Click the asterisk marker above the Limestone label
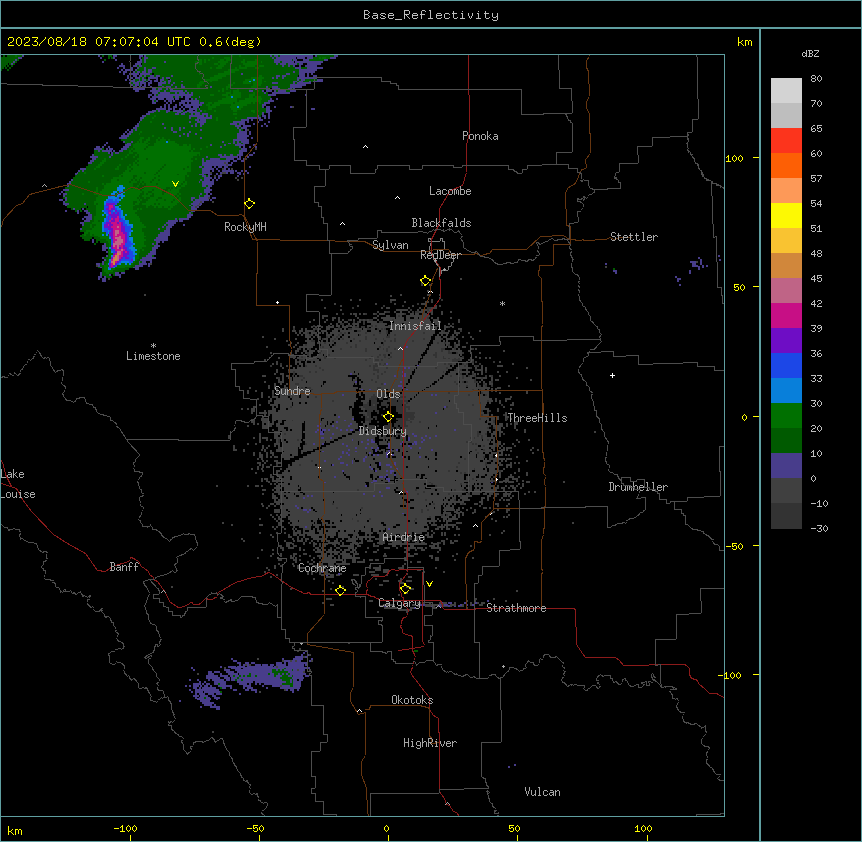 153,346
